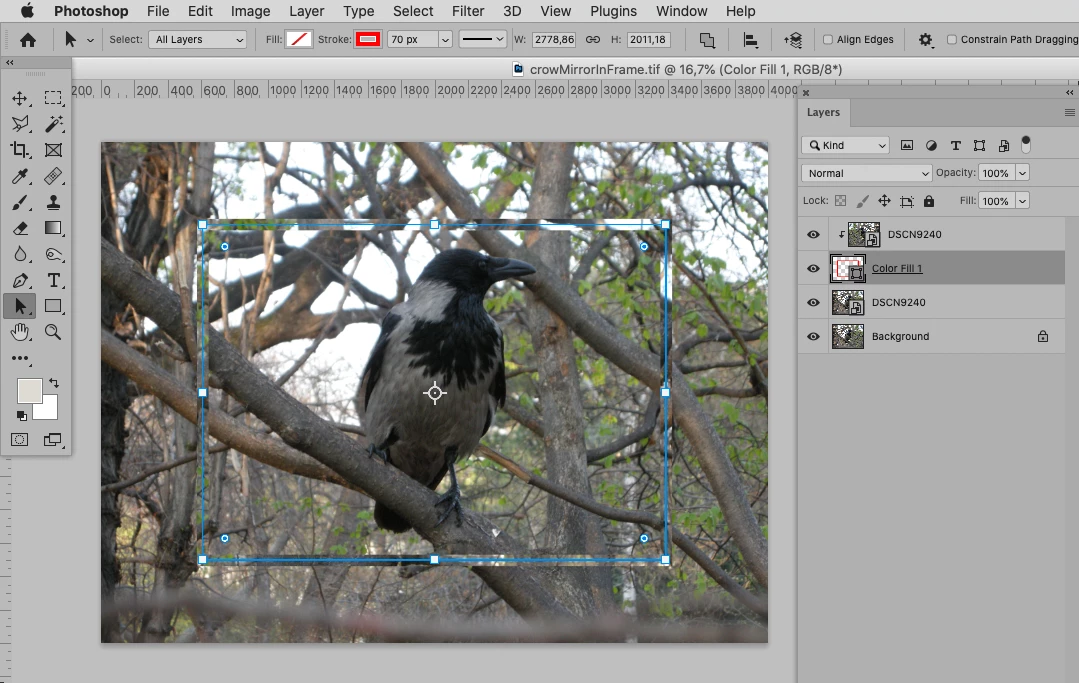Link width and height values

592,39
